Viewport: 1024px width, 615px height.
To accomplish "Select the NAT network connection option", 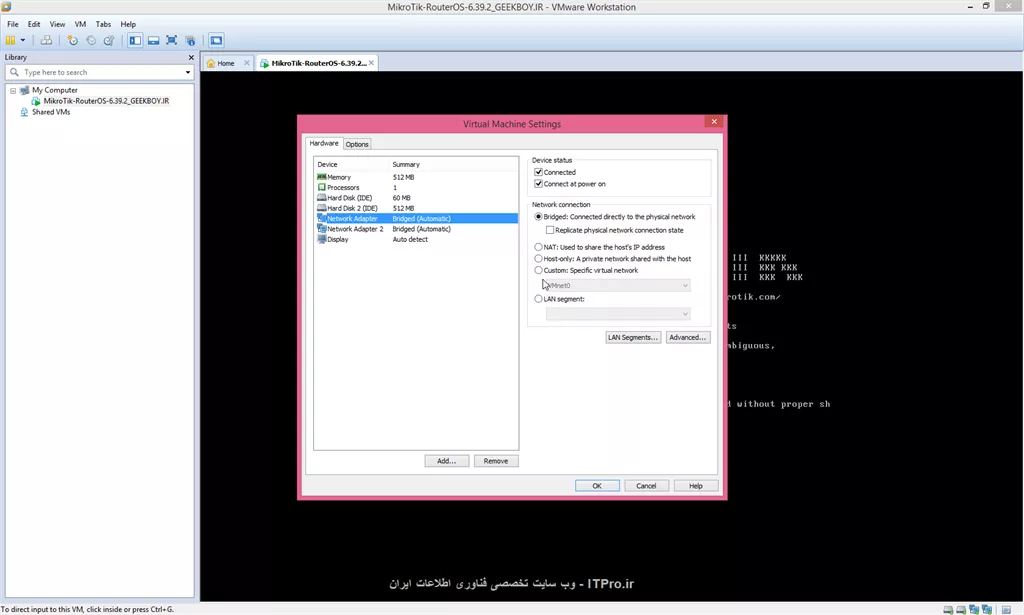I will tap(539, 247).
